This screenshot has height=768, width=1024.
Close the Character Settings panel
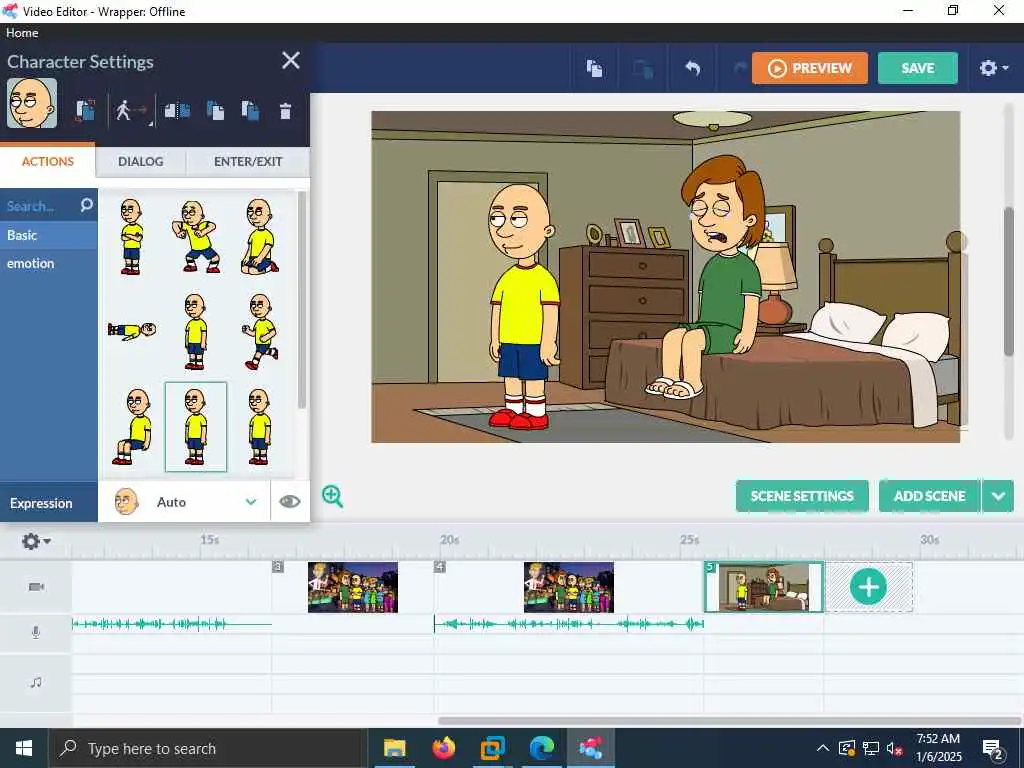(x=291, y=60)
